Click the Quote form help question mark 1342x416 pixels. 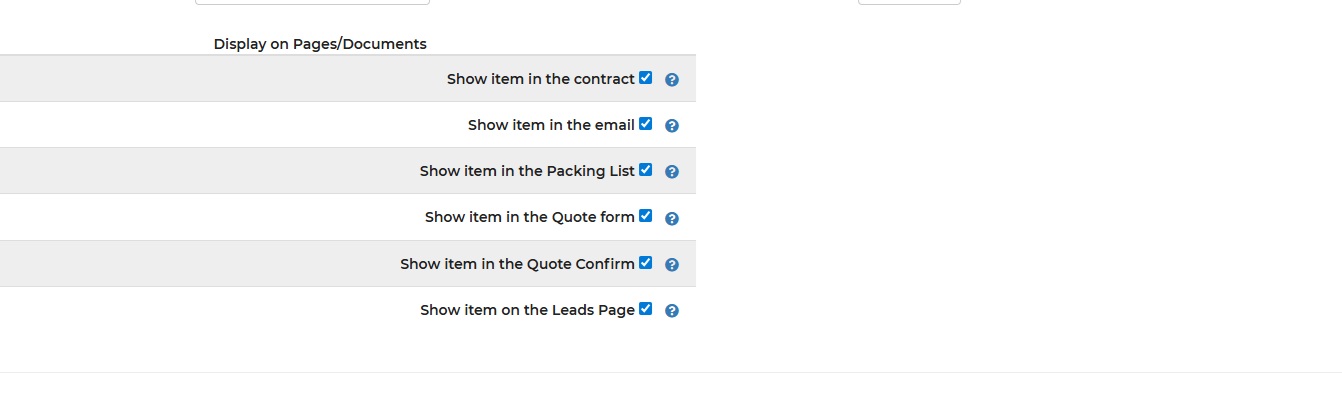click(672, 218)
